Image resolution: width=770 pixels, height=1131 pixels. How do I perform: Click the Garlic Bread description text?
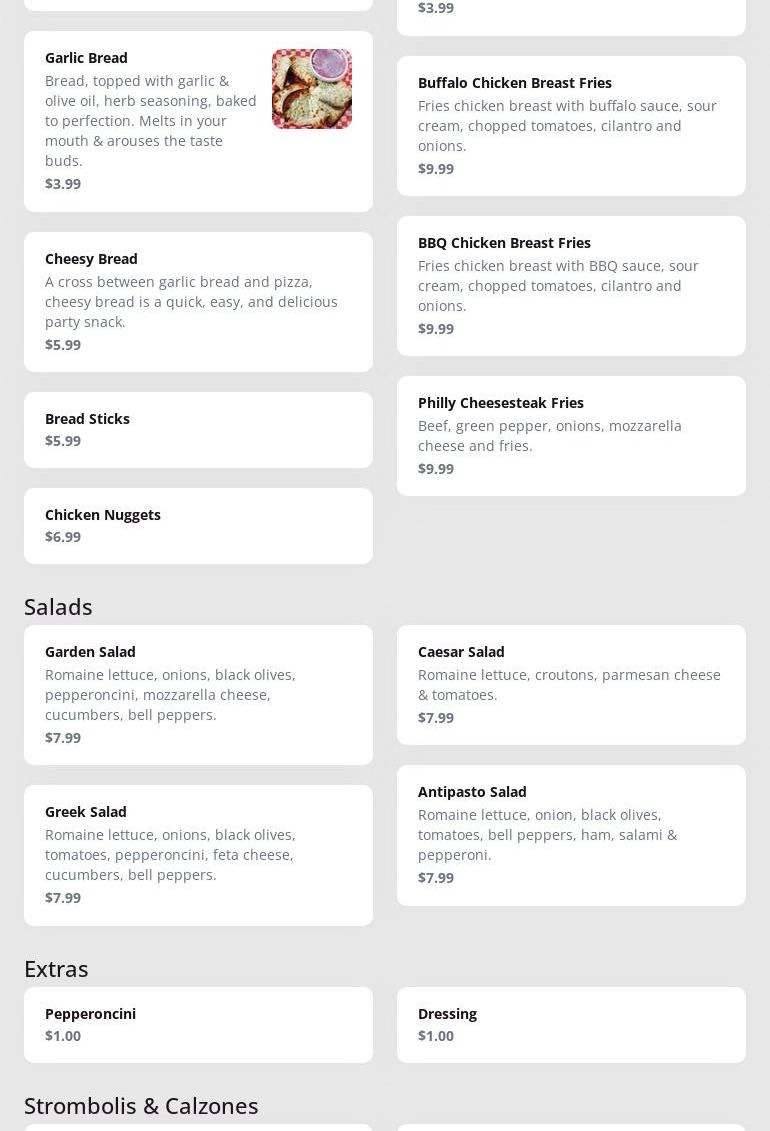pos(150,120)
